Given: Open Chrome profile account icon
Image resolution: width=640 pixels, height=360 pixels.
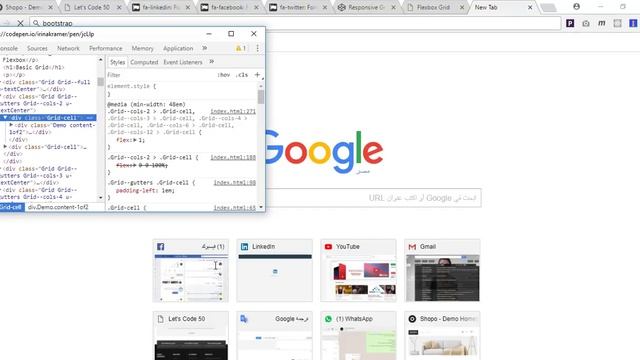Looking at the screenshot, I should [576, 7].
